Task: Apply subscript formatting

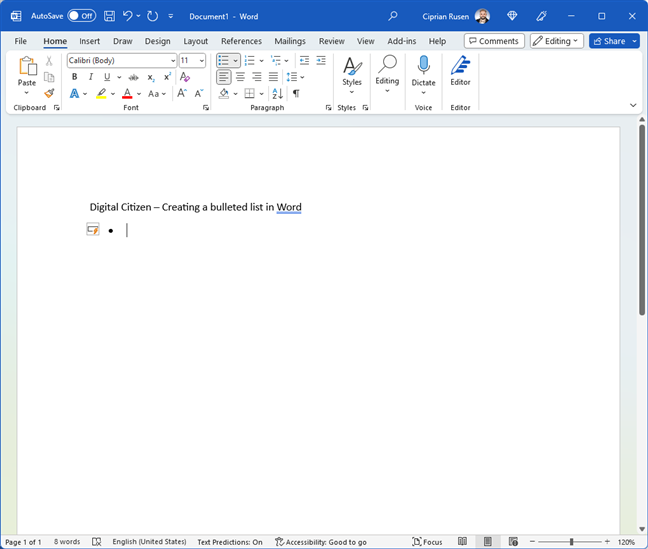Action: click(151, 77)
